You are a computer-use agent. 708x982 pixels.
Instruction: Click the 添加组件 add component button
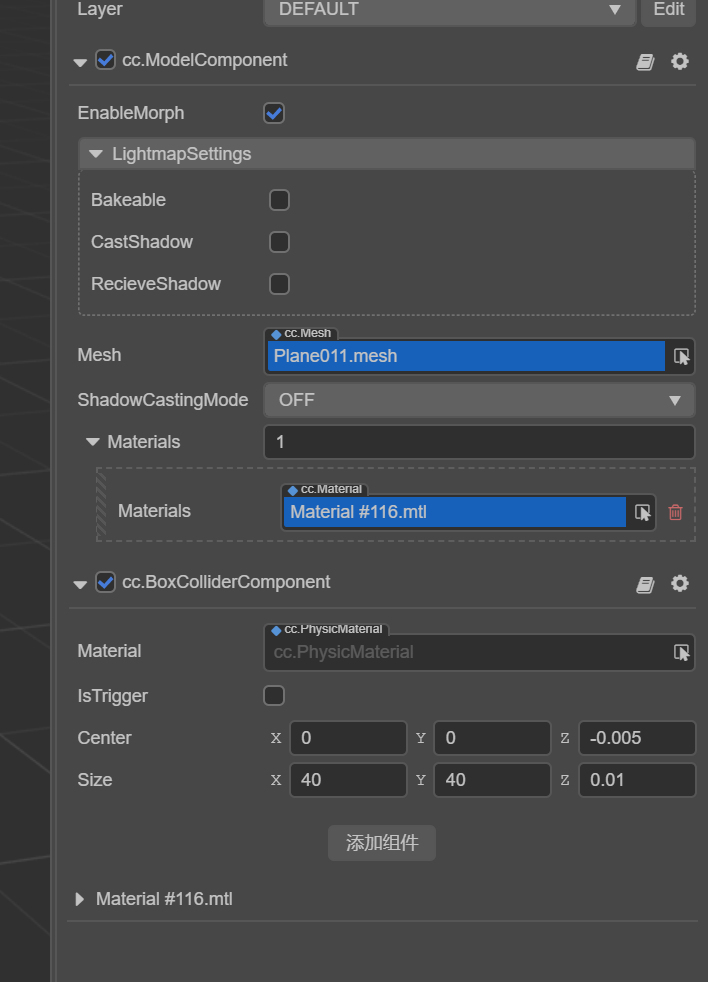[x=382, y=843]
